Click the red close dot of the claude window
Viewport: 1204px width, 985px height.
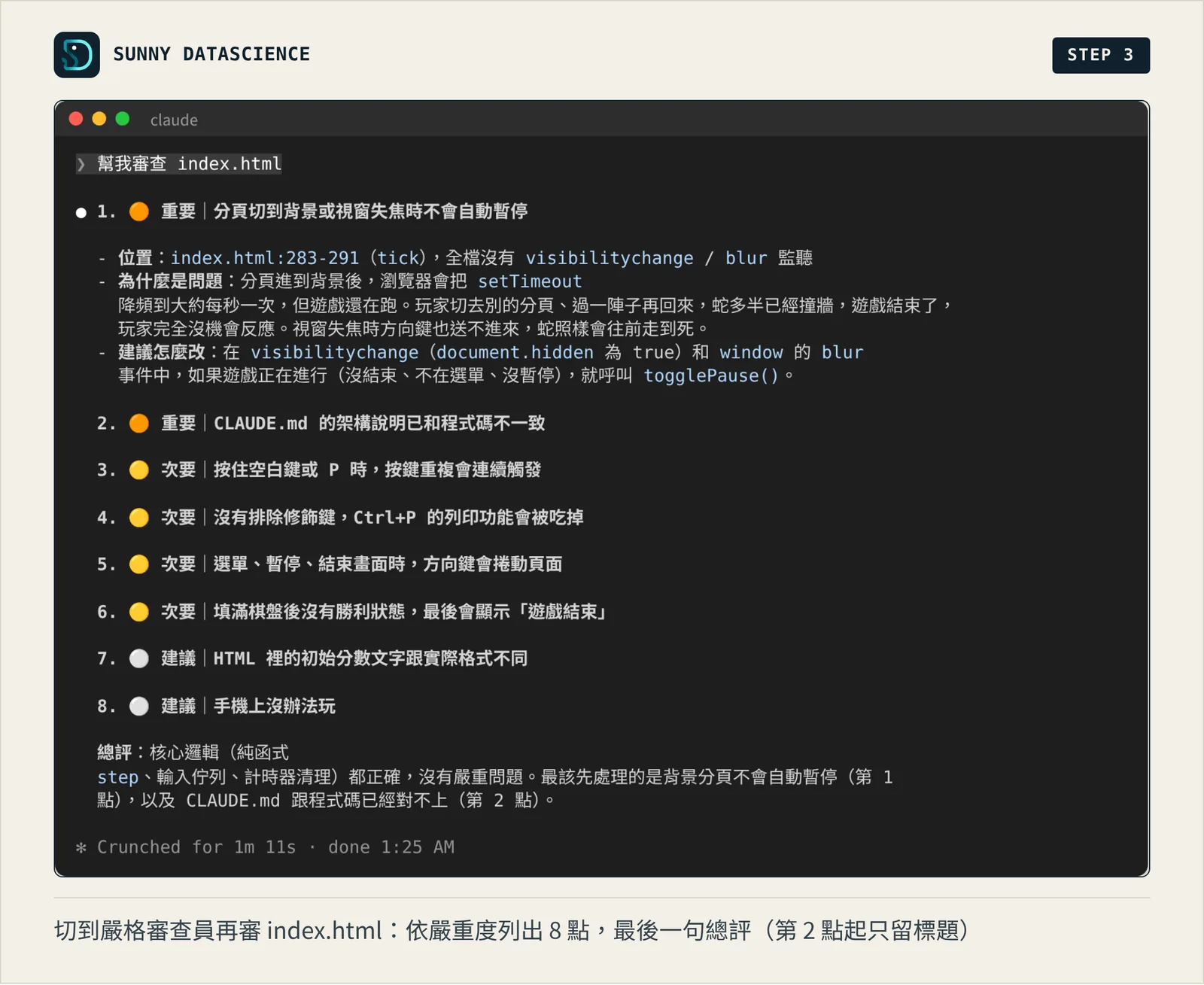pos(76,119)
